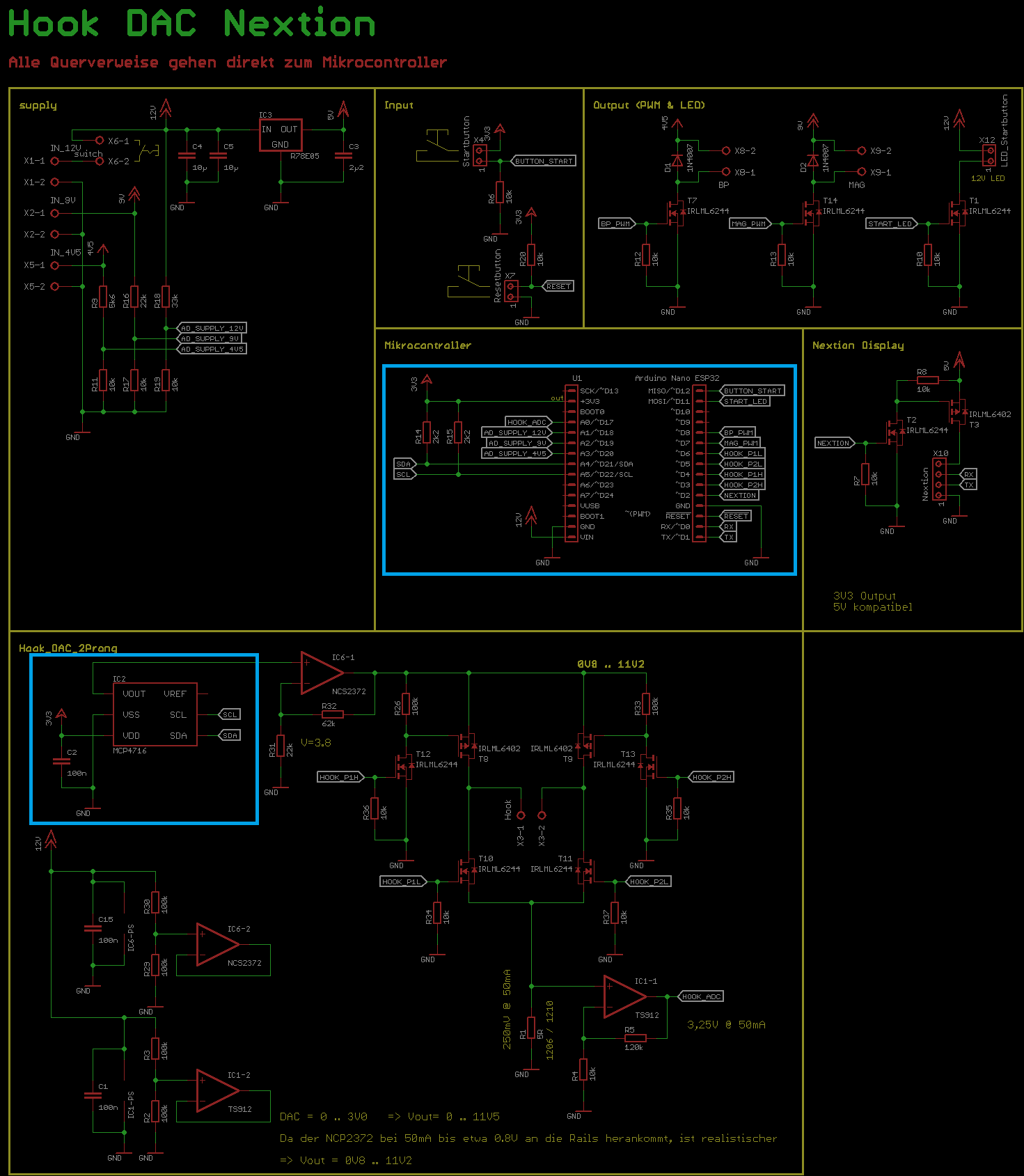This screenshot has width=1024, height=1176.
Task: Click the X8-2 BP pad
Action: (x=726, y=150)
